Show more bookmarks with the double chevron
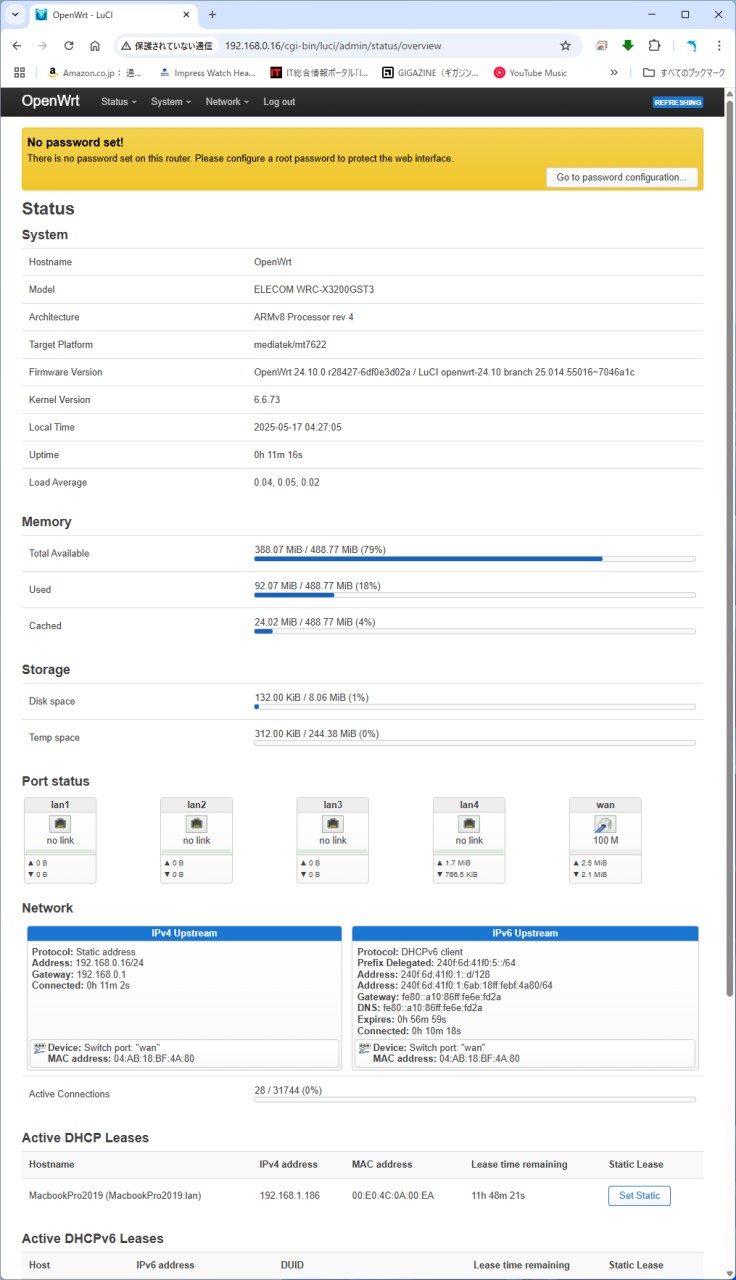736x1280 pixels. [x=613, y=73]
